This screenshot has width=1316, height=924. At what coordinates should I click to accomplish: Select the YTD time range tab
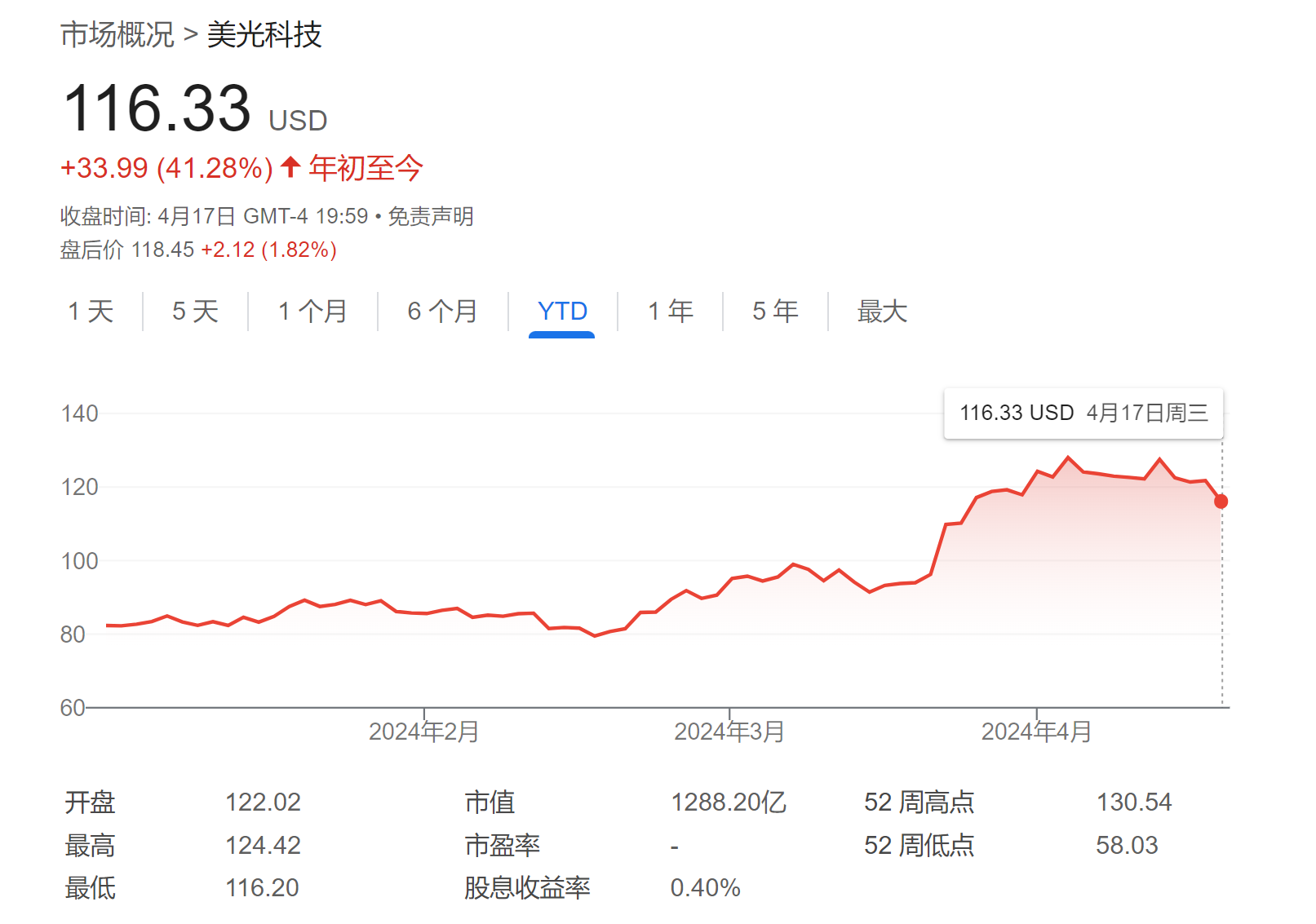click(x=561, y=312)
